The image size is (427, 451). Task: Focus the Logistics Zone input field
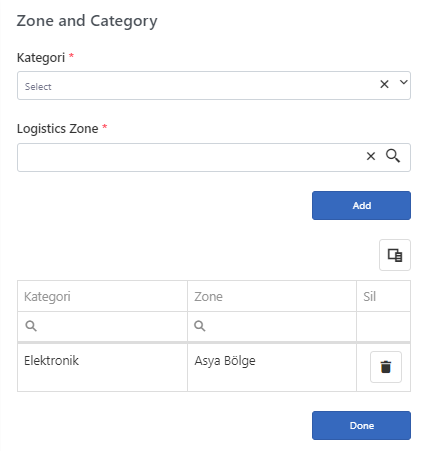(190, 157)
